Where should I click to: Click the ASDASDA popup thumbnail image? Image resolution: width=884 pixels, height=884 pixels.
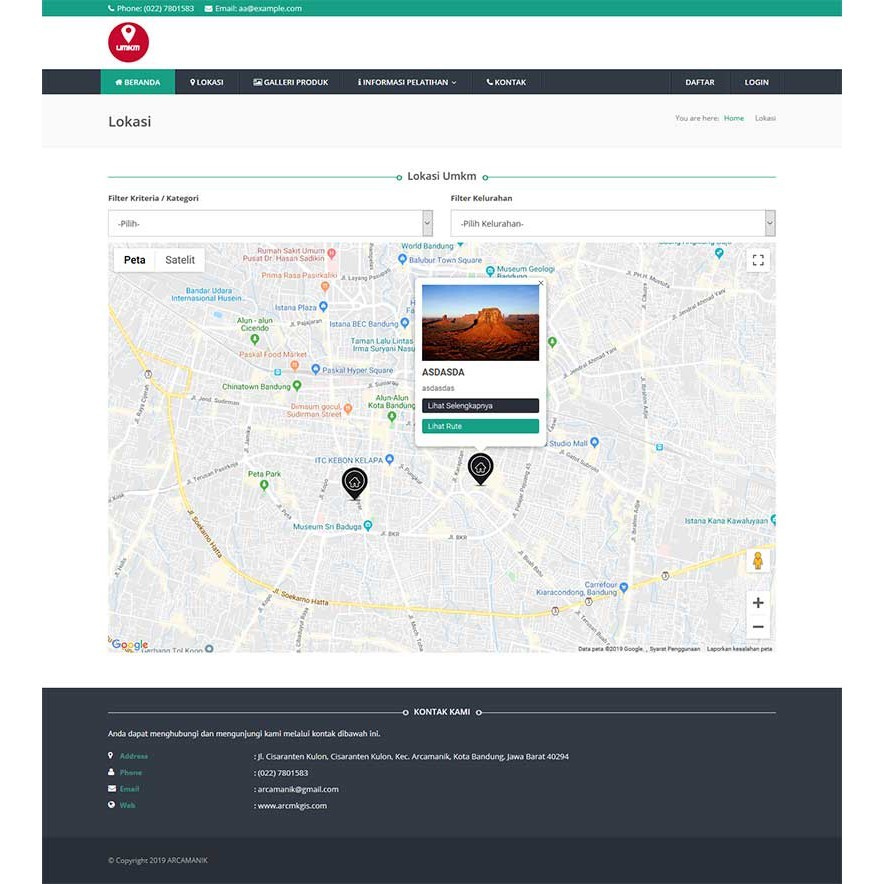(481, 321)
